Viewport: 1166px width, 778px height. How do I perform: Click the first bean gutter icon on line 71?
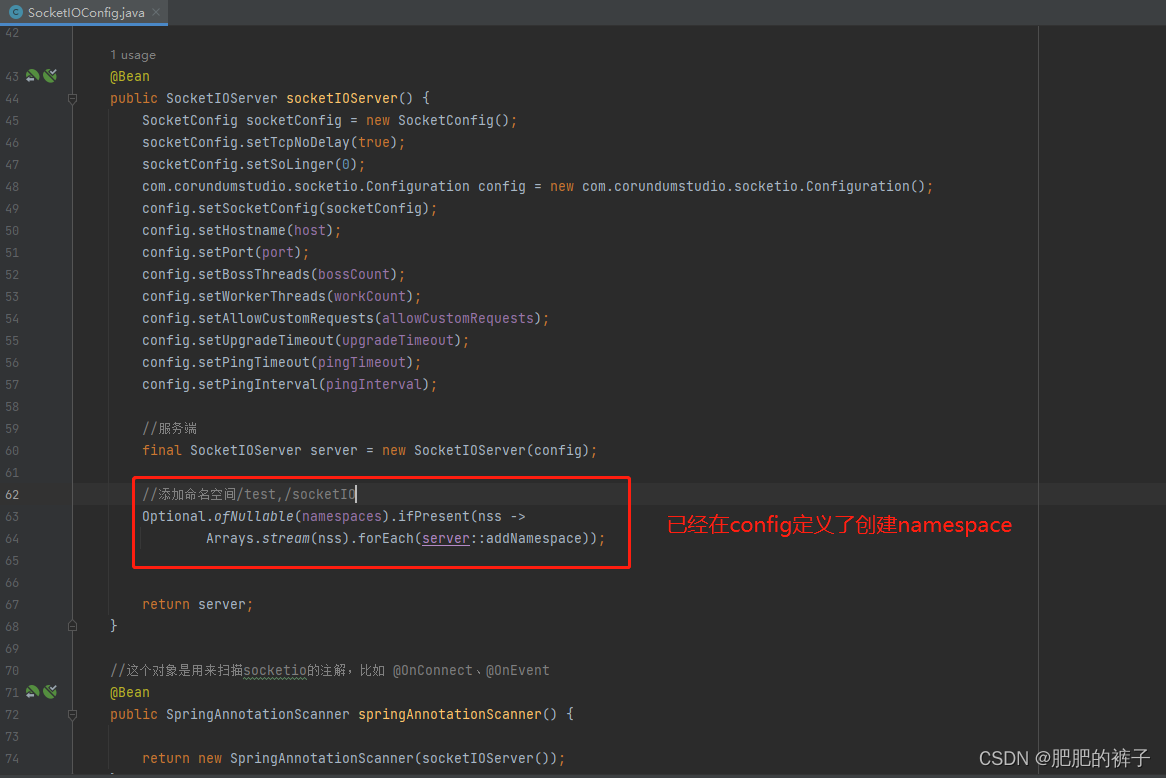[x=33, y=692]
